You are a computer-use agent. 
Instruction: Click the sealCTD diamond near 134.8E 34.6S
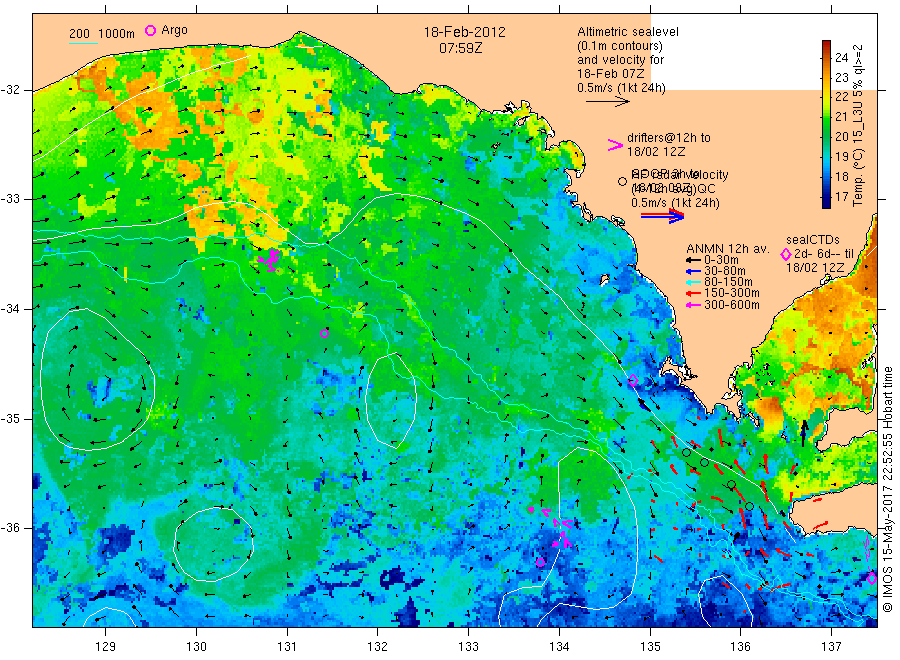633,380
